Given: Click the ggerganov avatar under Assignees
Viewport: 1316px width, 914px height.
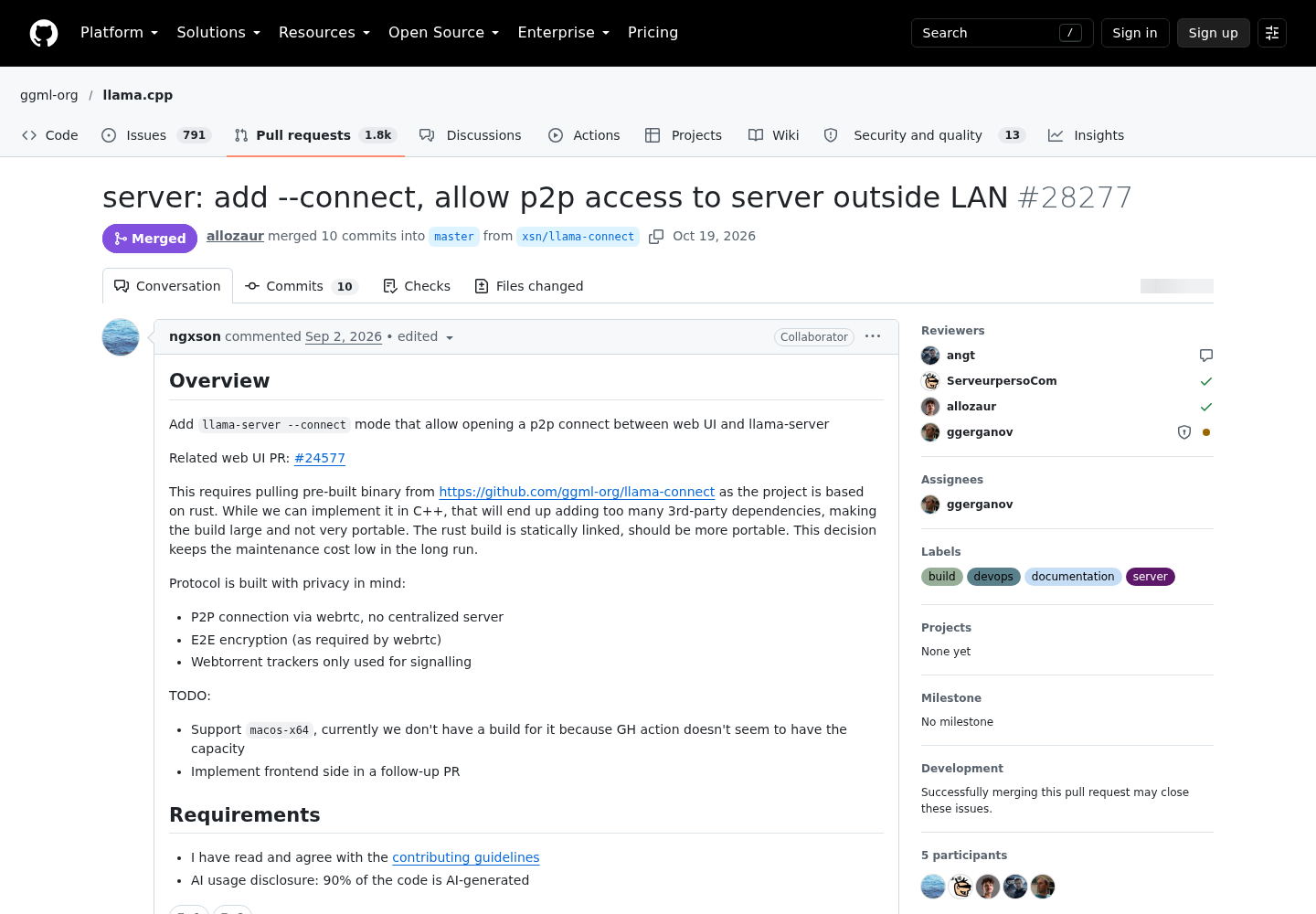Looking at the screenshot, I should (930, 505).
